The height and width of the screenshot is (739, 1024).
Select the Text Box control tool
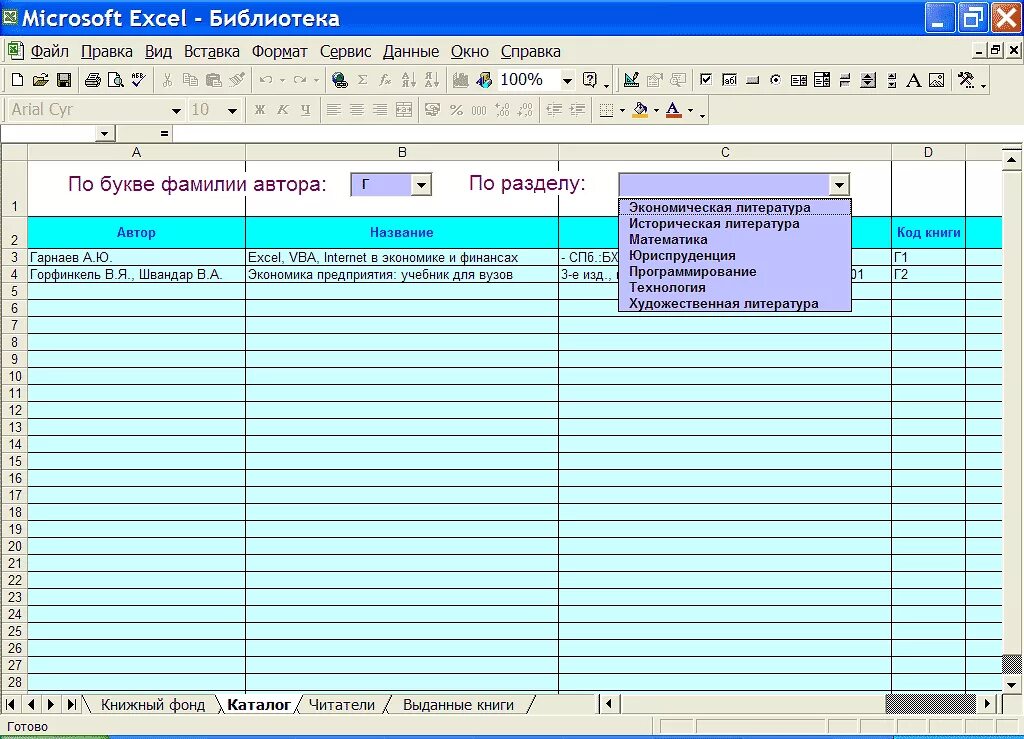[729, 80]
